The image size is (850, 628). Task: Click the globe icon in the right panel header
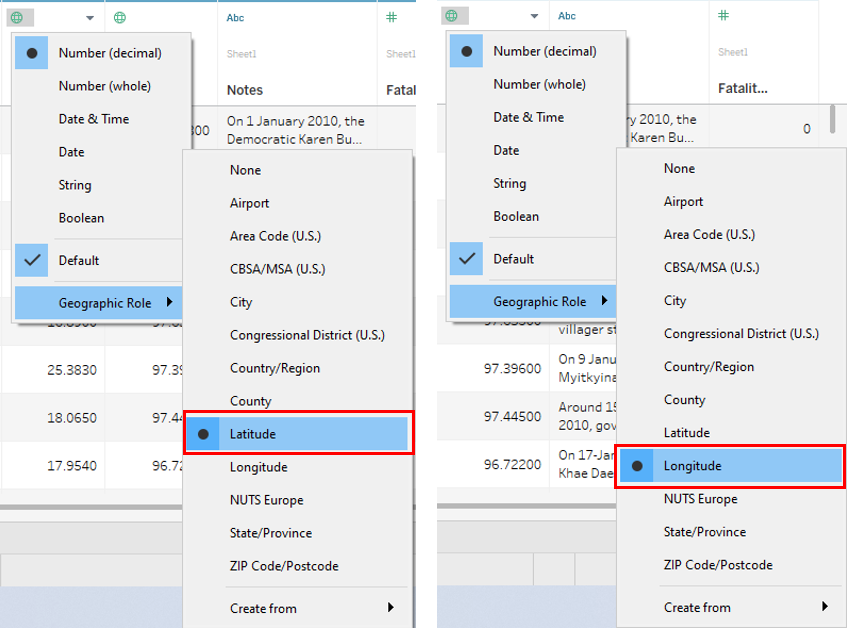tap(452, 16)
